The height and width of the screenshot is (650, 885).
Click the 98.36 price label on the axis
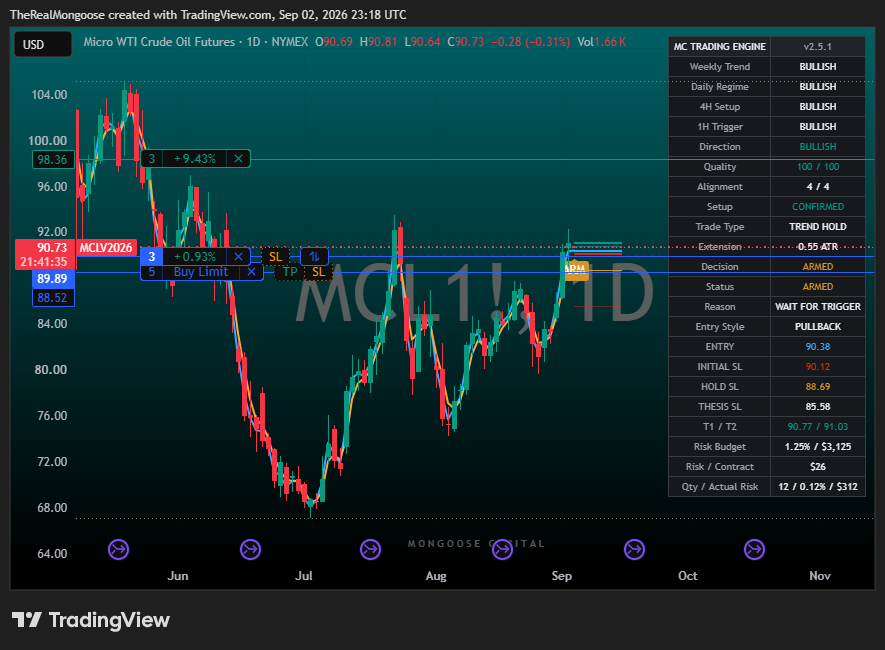coord(52,160)
